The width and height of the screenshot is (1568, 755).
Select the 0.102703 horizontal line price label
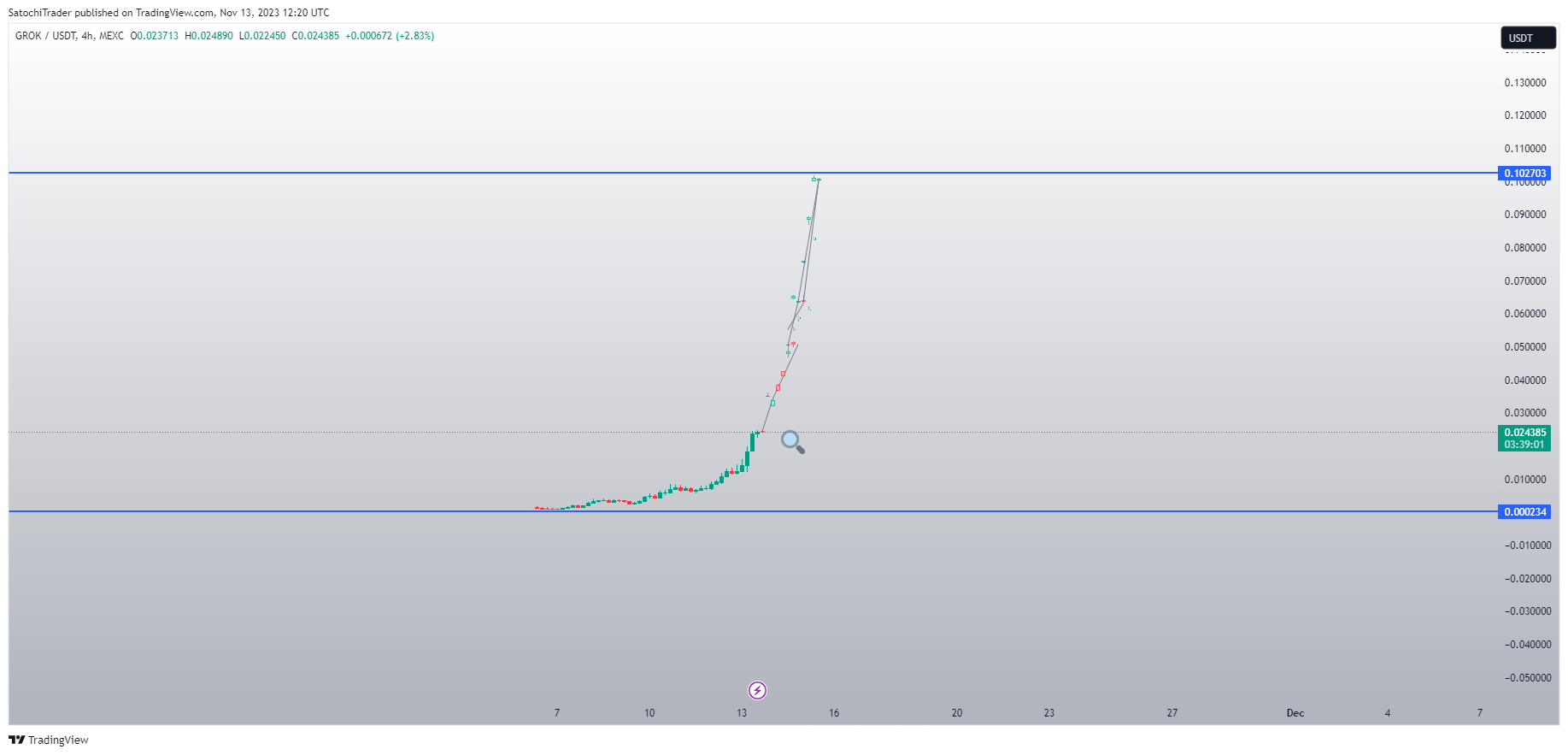(x=1524, y=173)
